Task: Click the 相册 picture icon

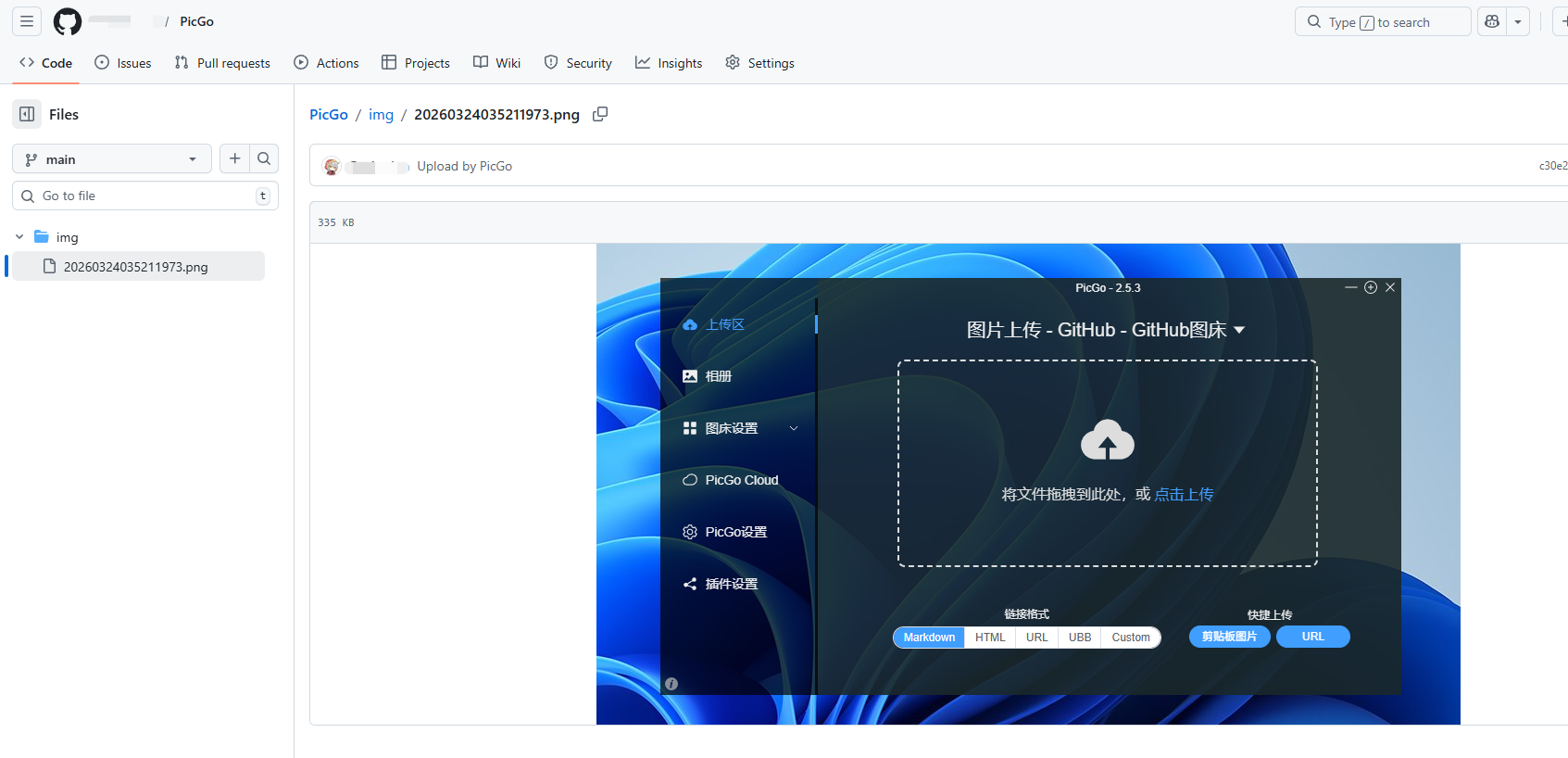Action: point(690,376)
